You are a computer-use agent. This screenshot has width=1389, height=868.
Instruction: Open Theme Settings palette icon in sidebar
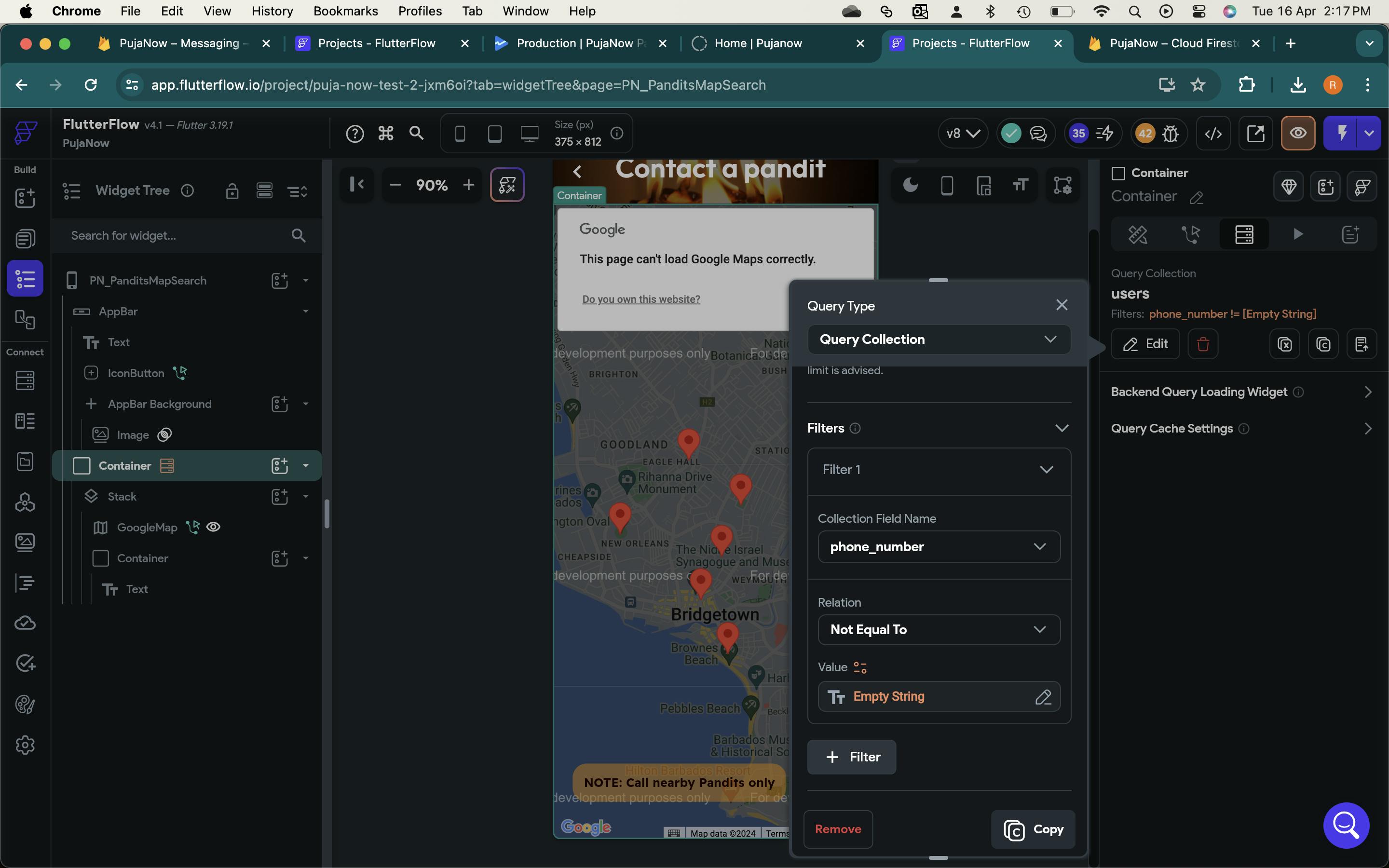tap(25, 705)
